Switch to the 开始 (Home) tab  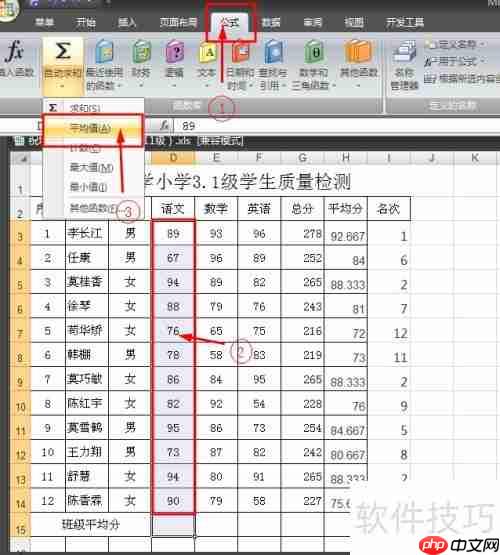point(86,22)
